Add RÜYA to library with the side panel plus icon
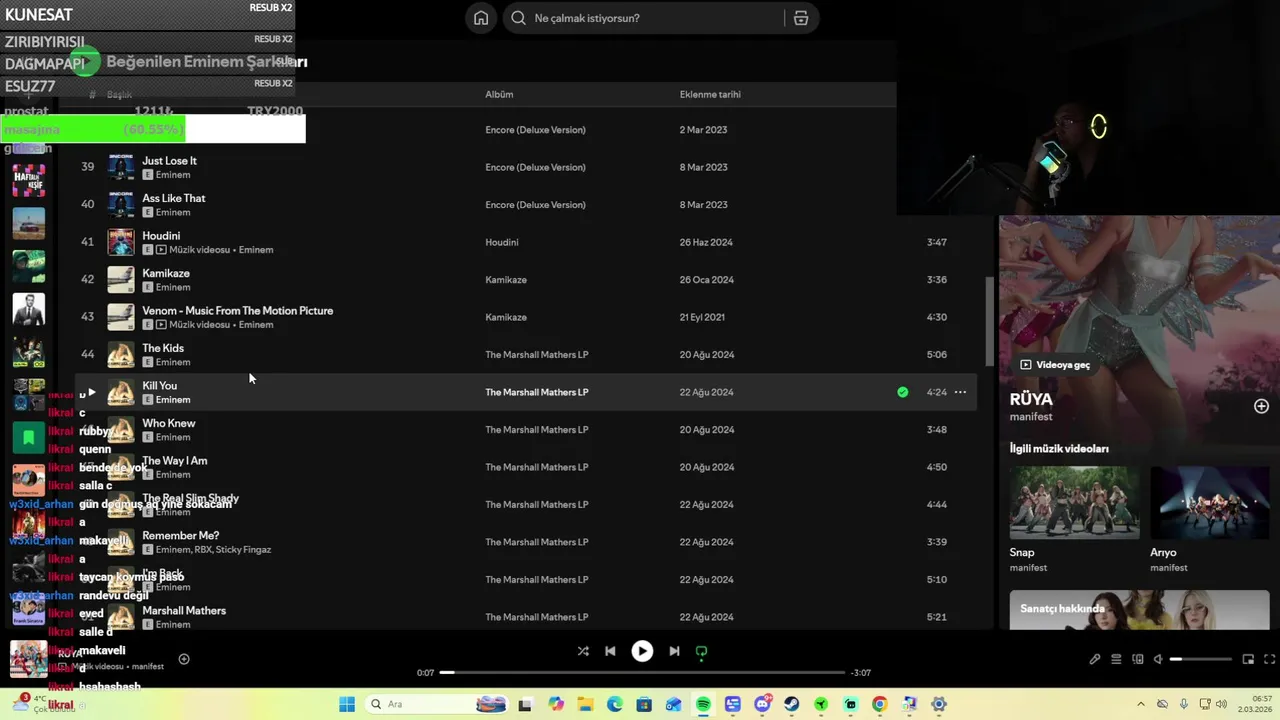 click(x=1261, y=406)
